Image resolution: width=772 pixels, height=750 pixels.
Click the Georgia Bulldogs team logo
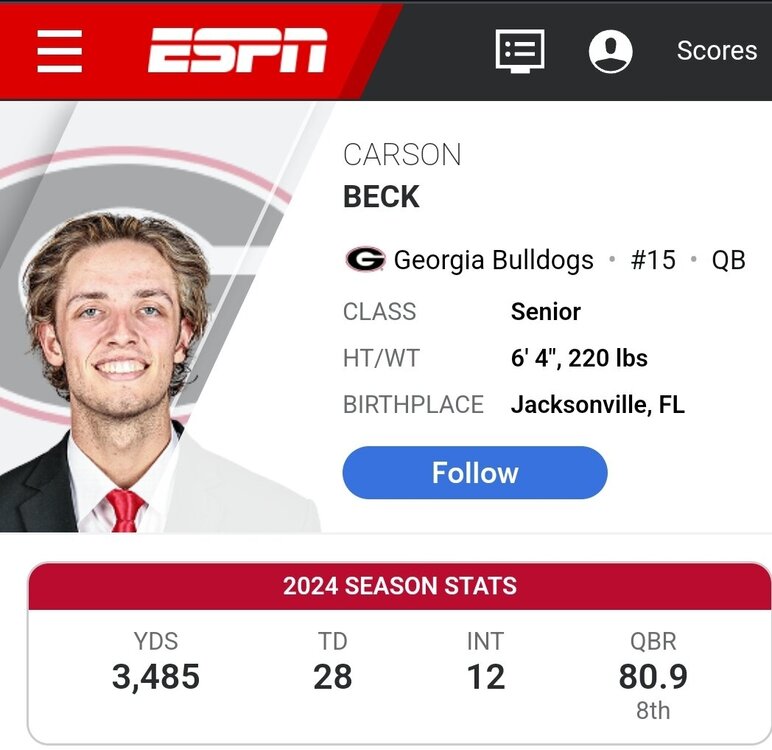[x=365, y=260]
